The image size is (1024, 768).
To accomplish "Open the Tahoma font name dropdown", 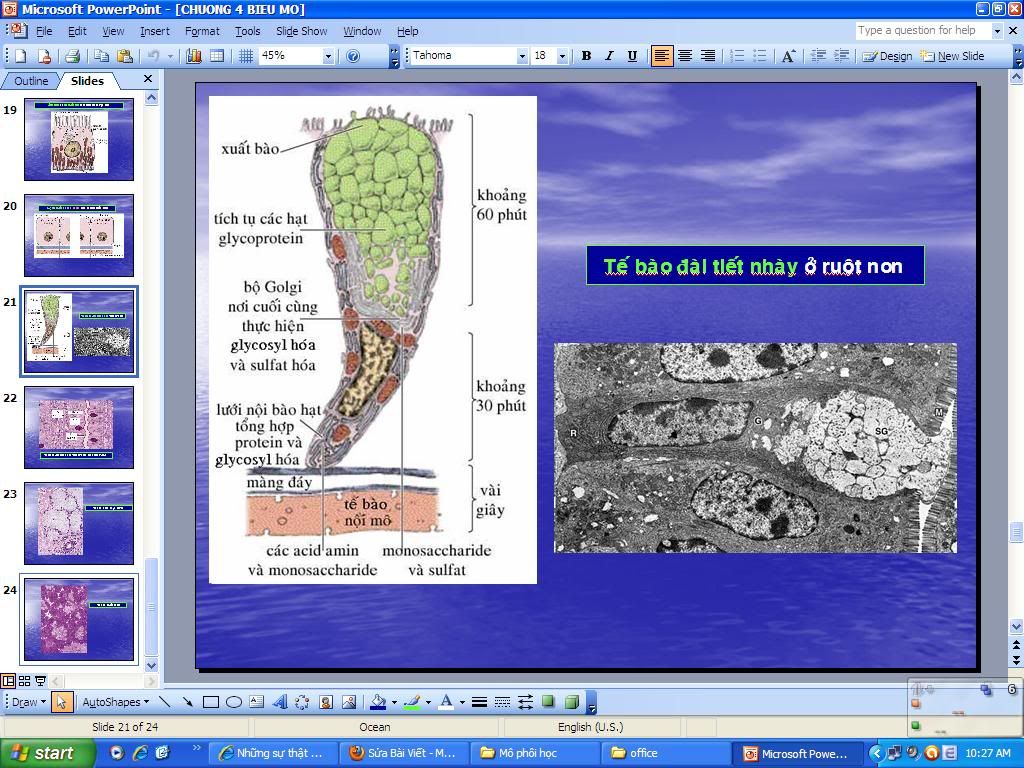I will tap(522, 56).
